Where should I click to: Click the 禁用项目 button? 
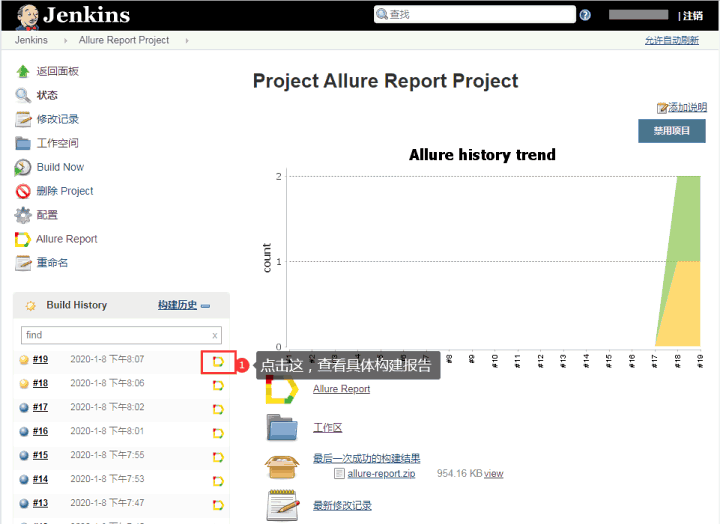672,131
